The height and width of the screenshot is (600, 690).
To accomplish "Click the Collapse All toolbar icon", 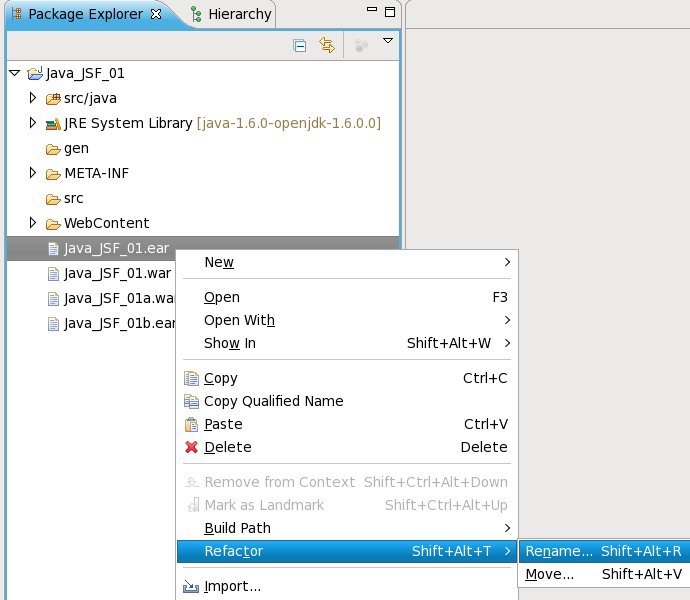I will point(299,45).
